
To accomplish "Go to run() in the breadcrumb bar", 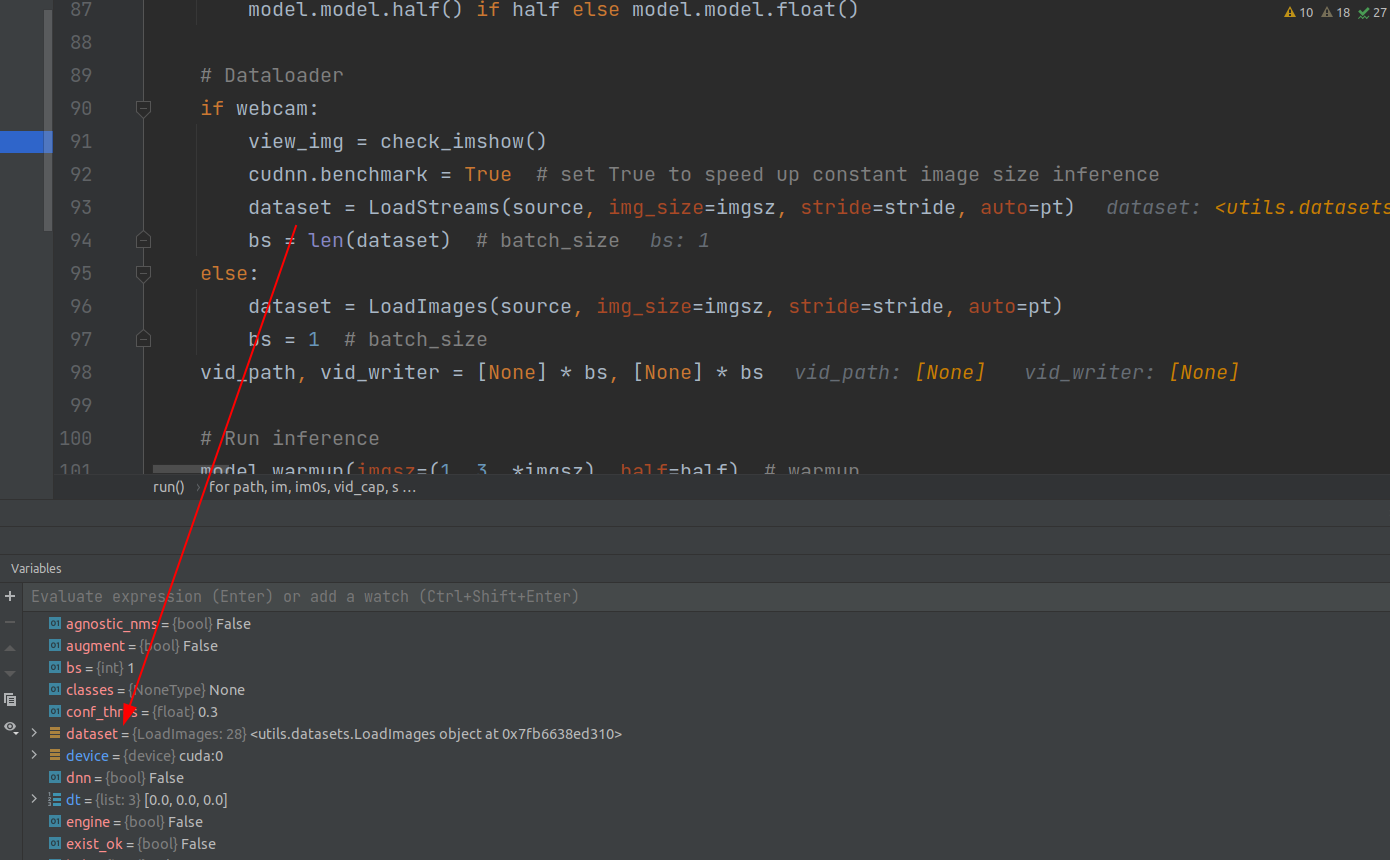I will coord(169,487).
